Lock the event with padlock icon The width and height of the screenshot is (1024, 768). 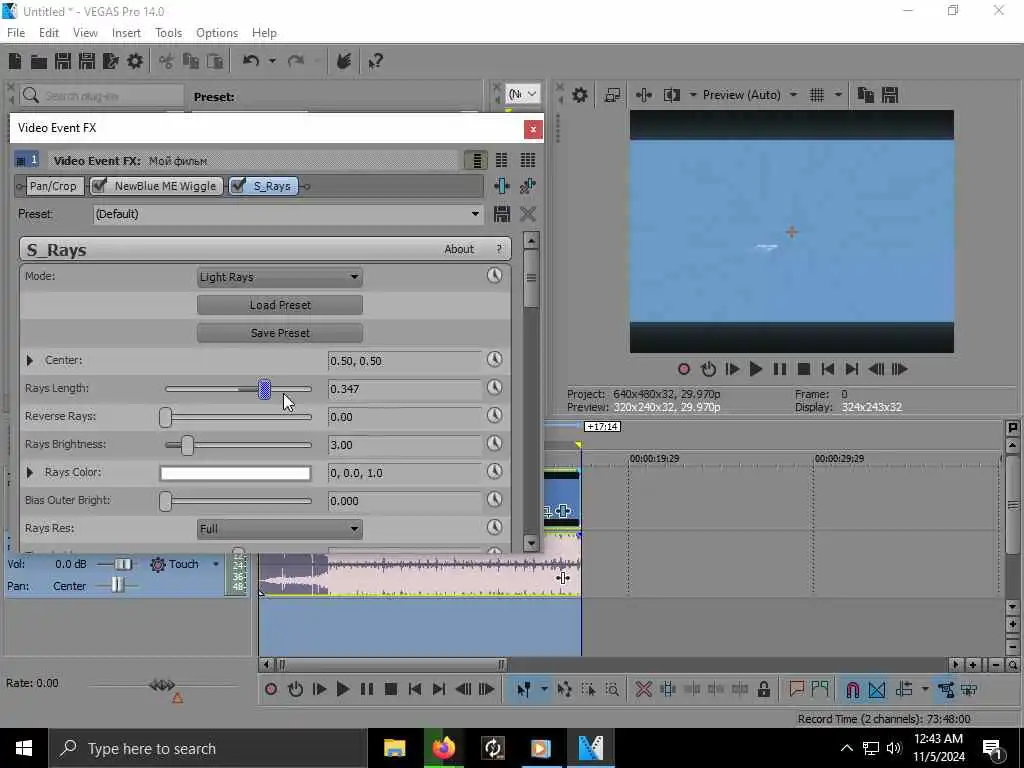pyautogui.click(x=763, y=690)
